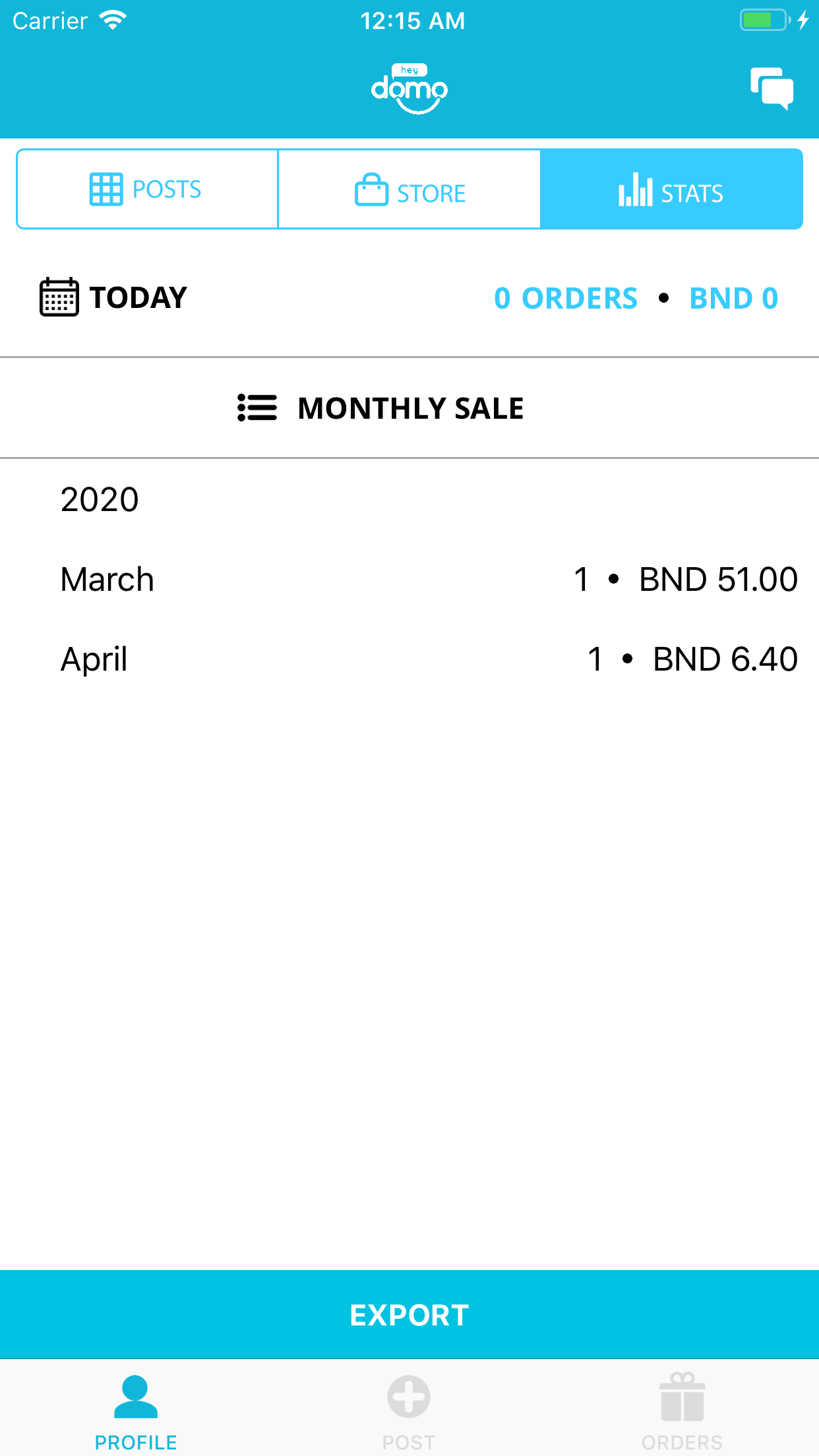
Task: Select the STATS tab
Action: (671, 189)
